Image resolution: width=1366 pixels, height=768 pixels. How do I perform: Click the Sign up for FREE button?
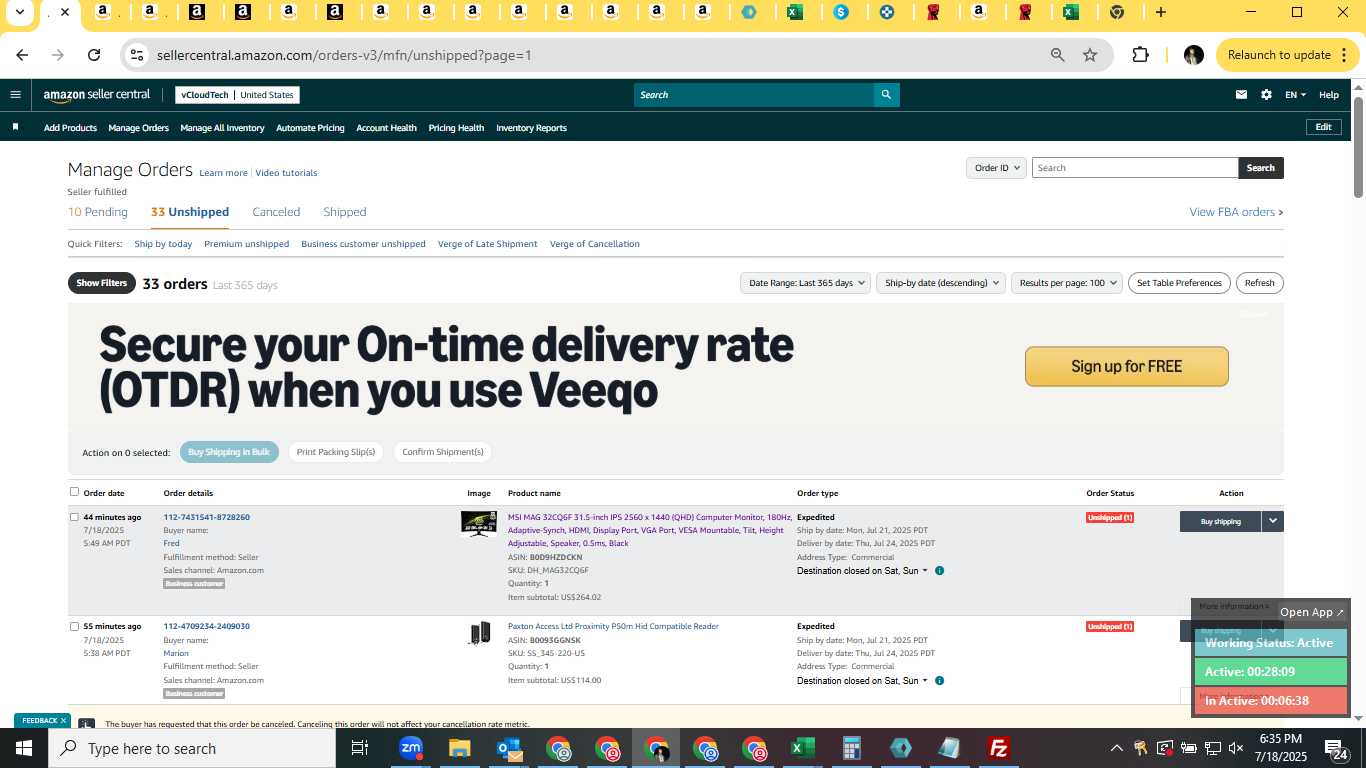pyautogui.click(x=1126, y=366)
